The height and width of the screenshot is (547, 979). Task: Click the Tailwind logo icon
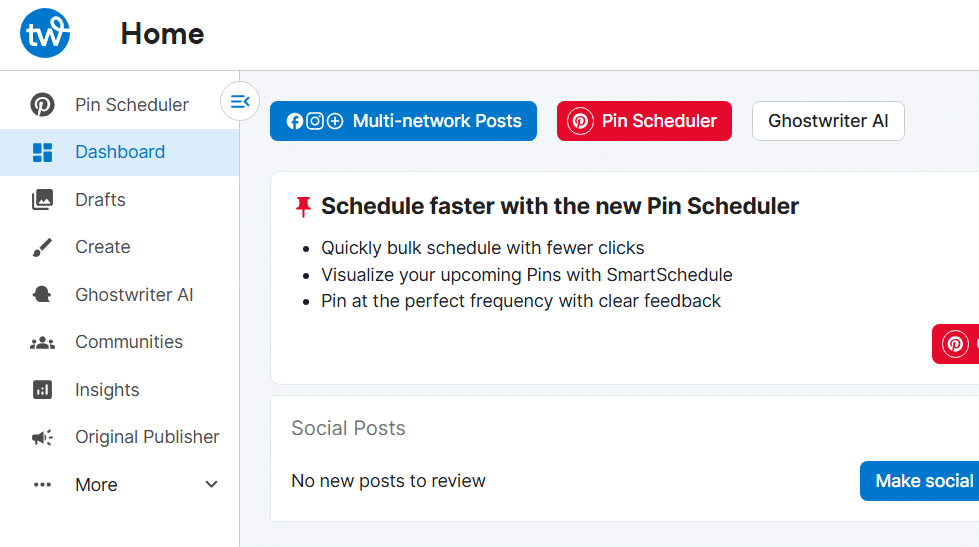tap(45, 33)
